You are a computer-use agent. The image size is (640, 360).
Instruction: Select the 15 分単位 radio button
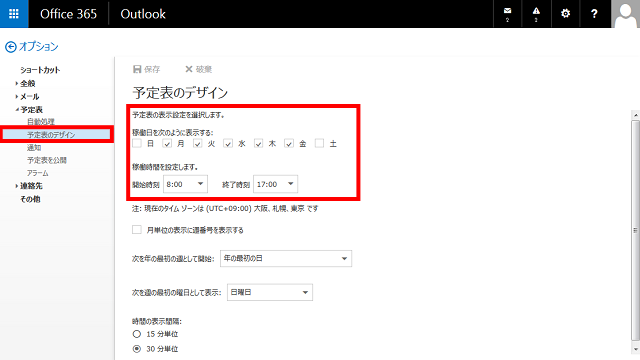click(x=137, y=334)
